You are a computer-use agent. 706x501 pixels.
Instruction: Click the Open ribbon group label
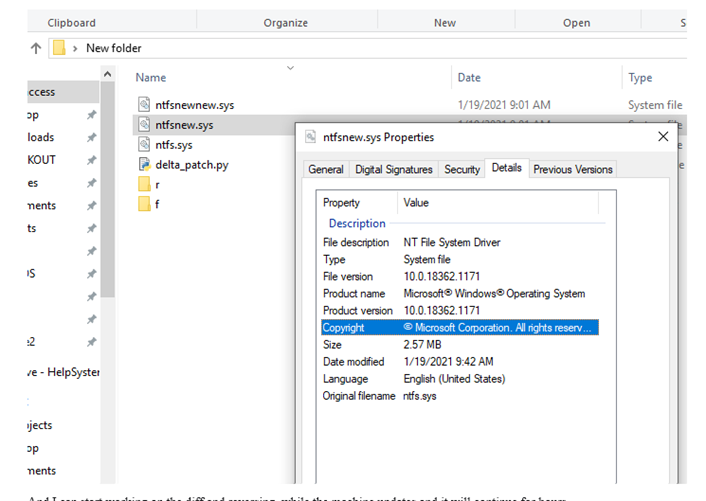coord(576,23)
